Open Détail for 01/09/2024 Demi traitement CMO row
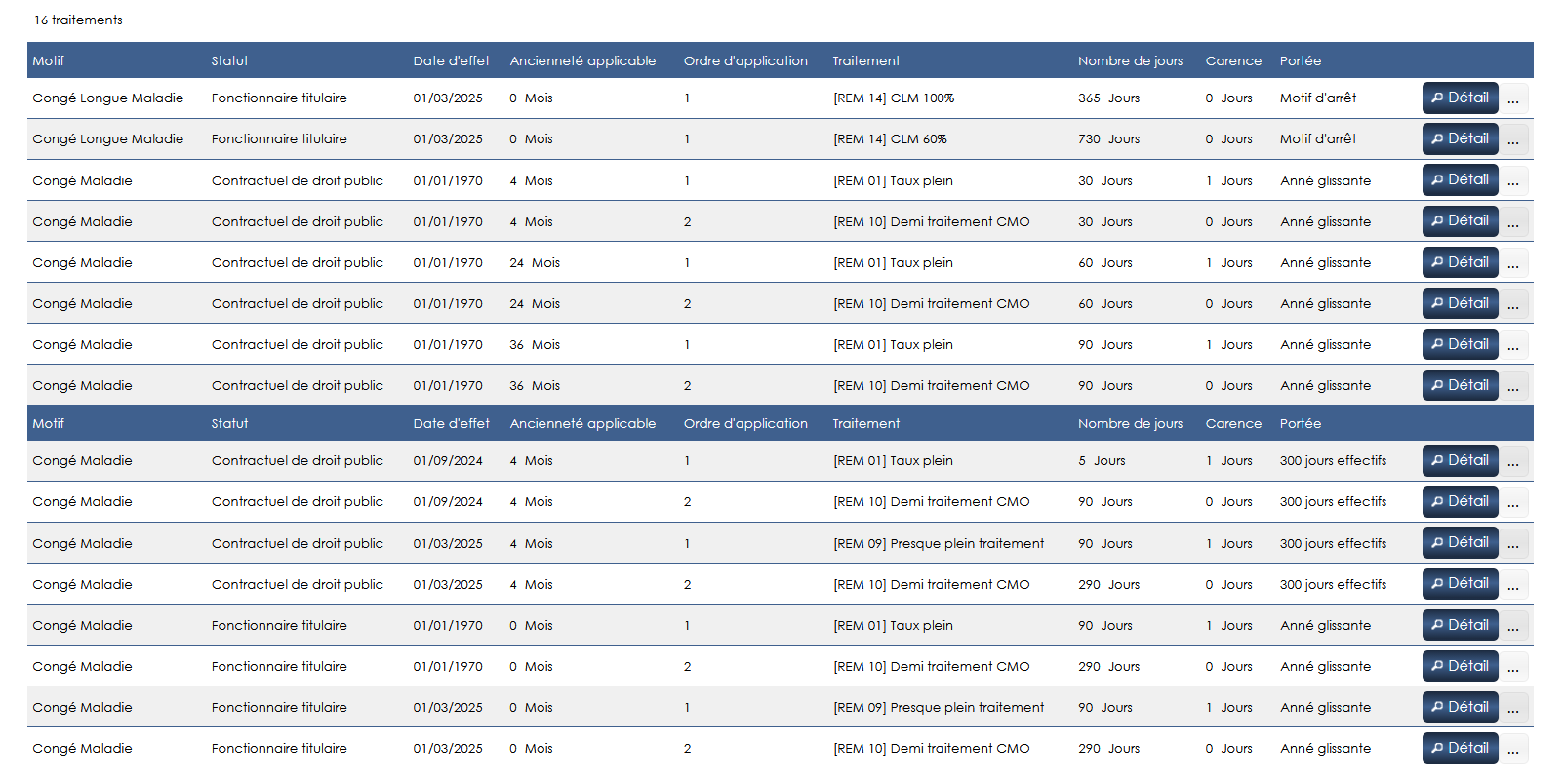This screenshot has height=784, width=1564. [1459, 502]
